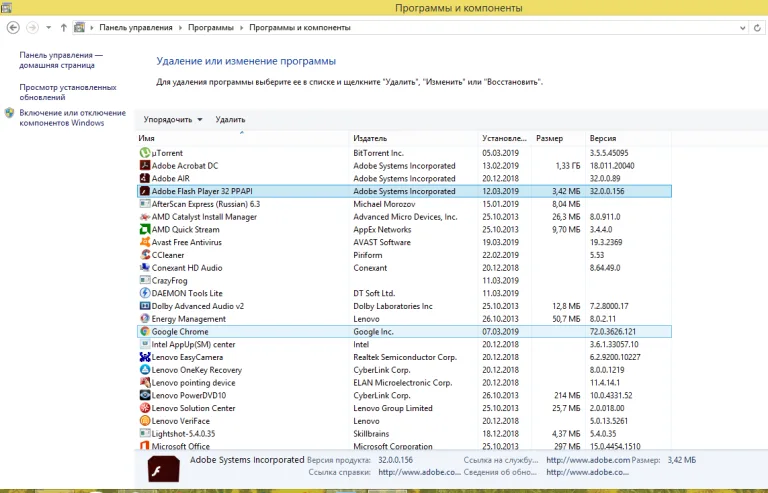
Task: Click the Lenovo VeriFace icon
Action: click(144, 421)
